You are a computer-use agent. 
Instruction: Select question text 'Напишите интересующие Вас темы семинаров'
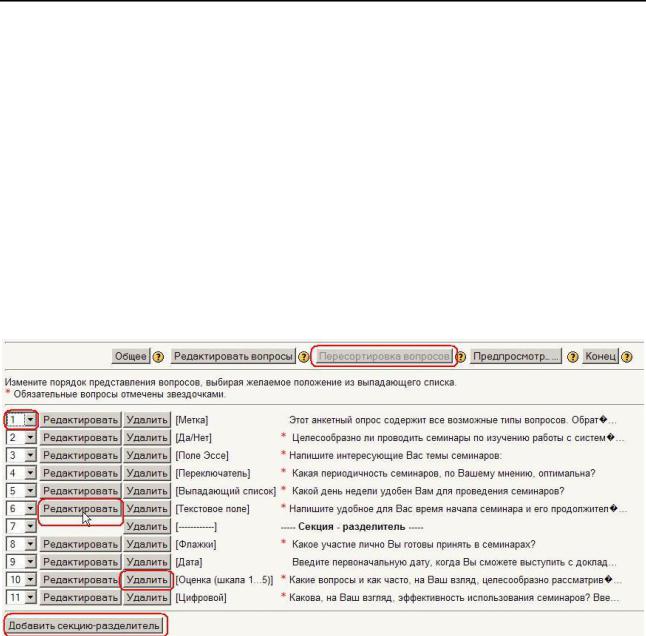(394, 456)
